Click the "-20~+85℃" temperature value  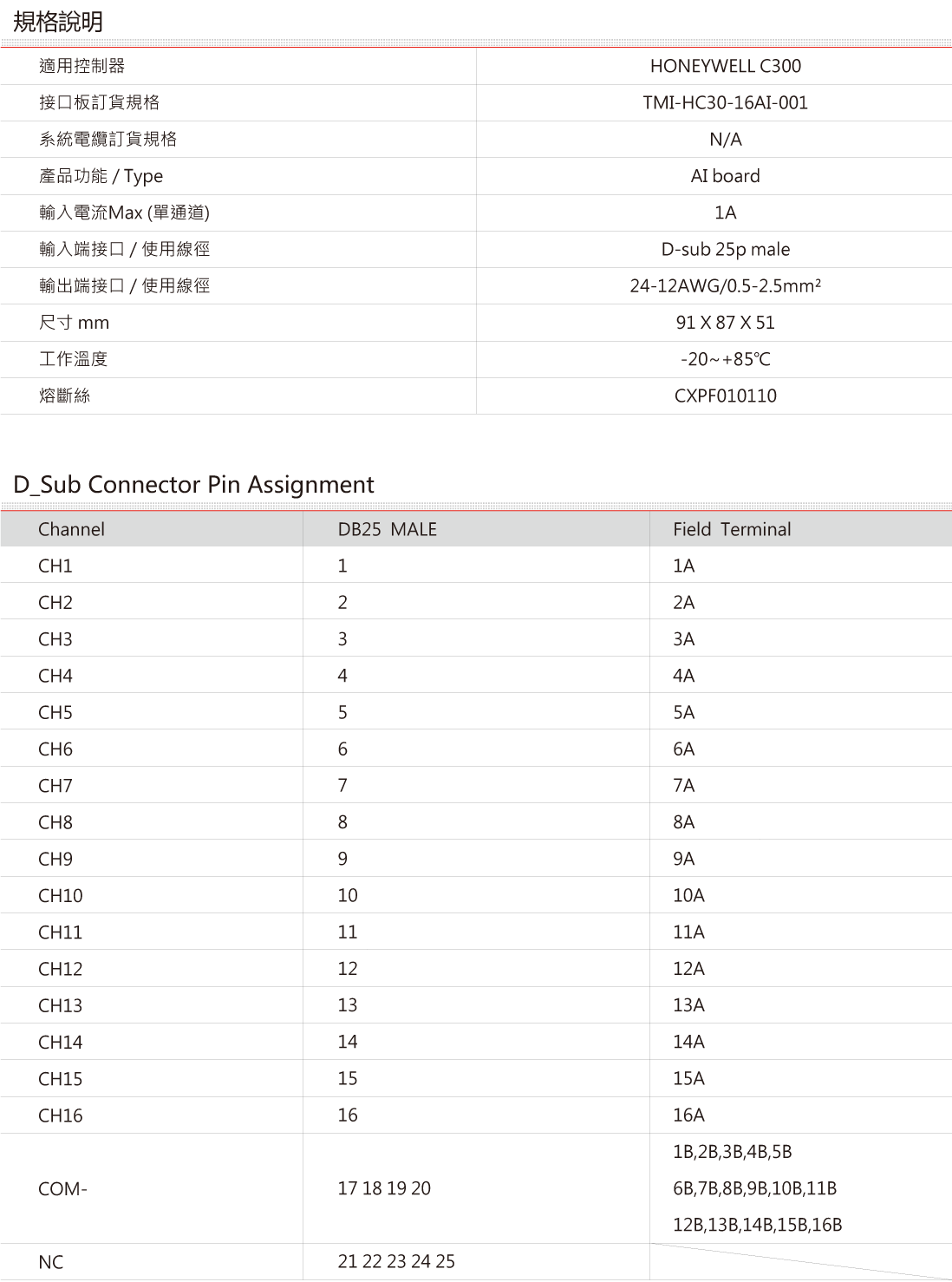coord(726,359)
